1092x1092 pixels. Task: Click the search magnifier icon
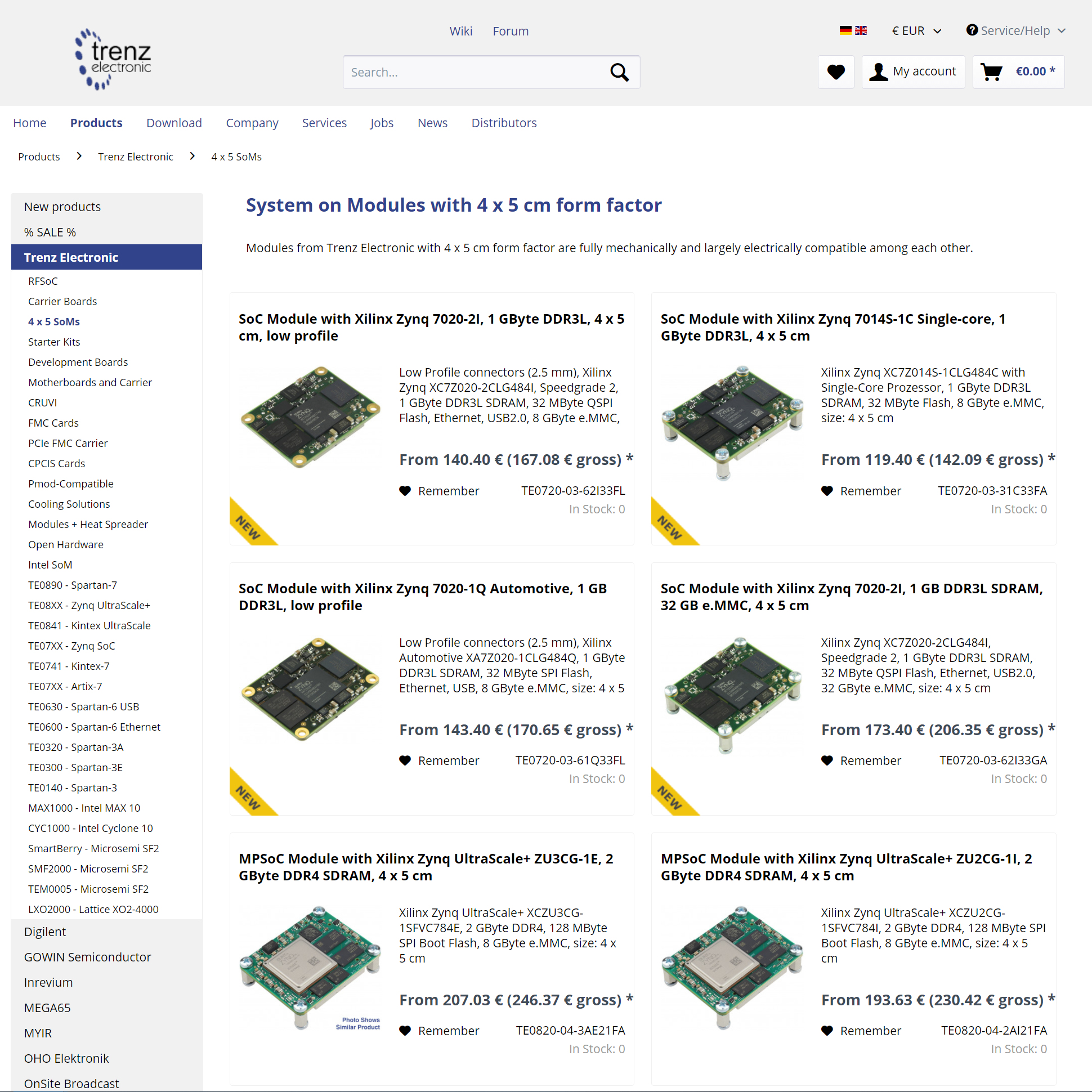[620, 73]
